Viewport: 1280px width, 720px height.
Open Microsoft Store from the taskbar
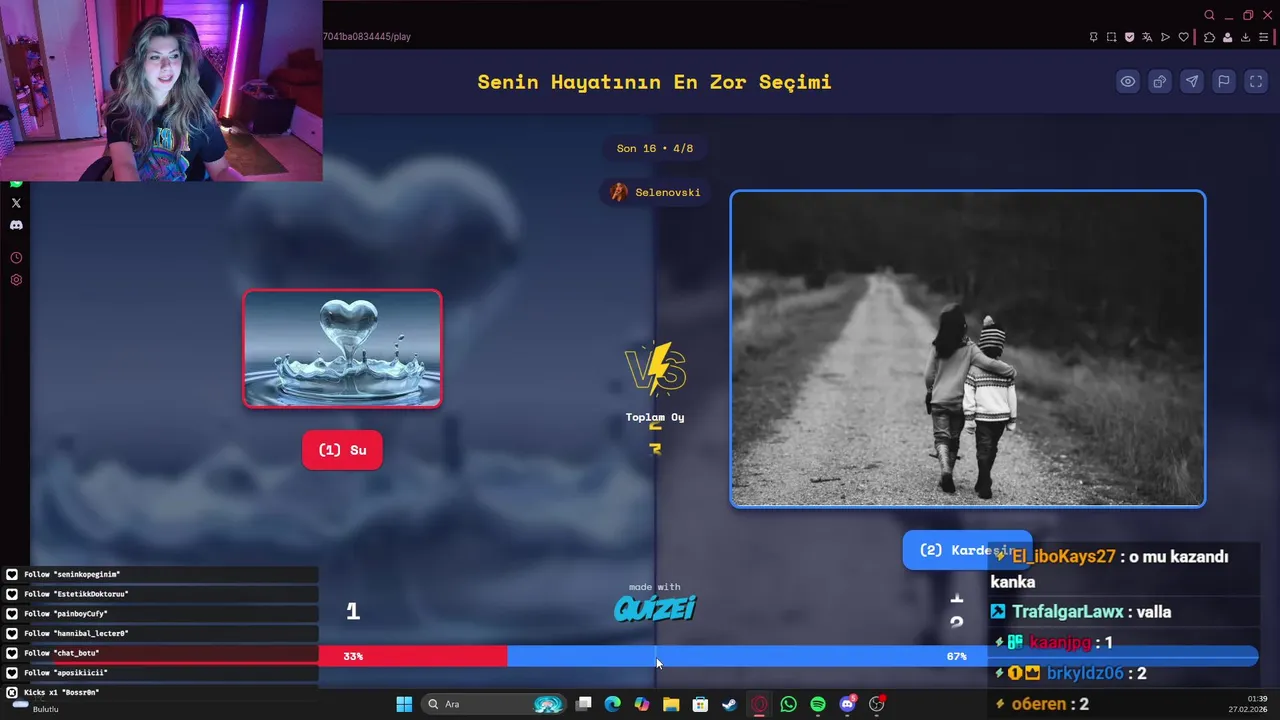(x=701, y=704)
